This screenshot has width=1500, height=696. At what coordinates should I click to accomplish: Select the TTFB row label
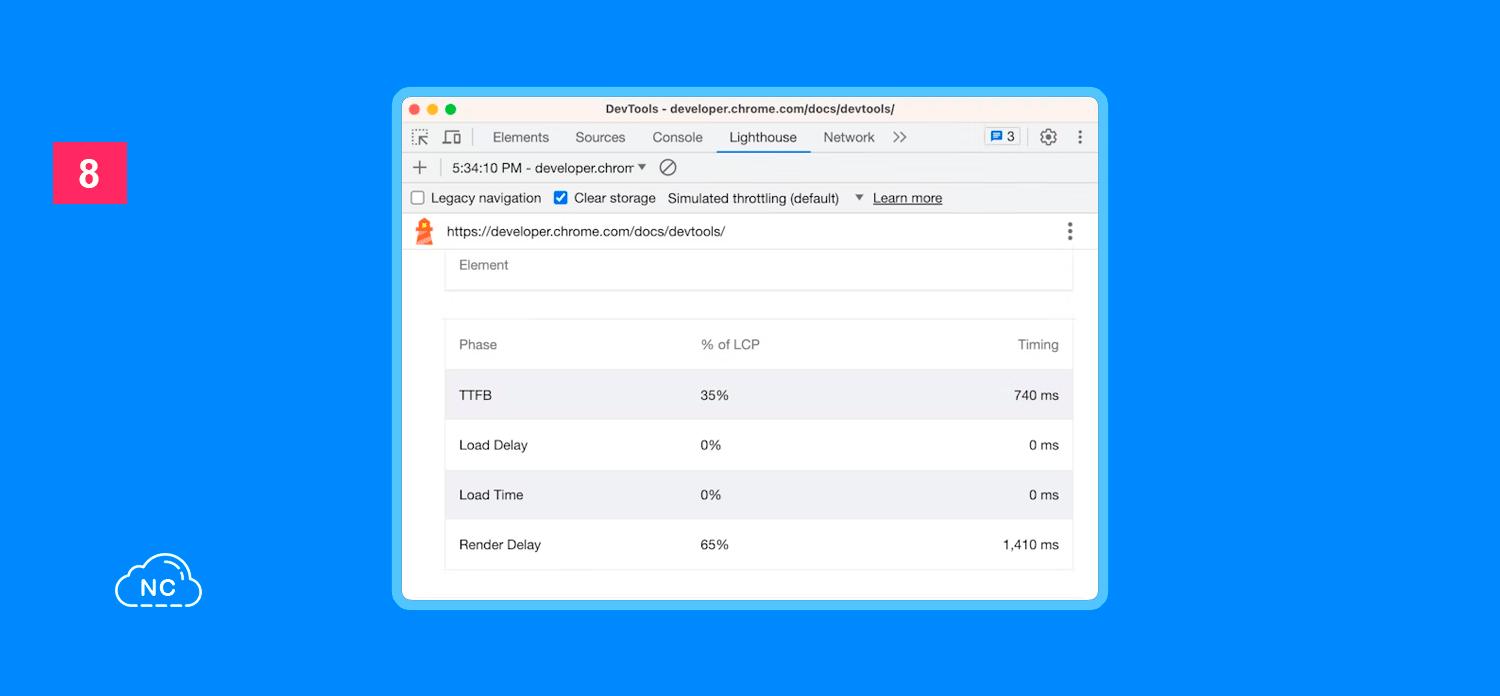(475, 395)
